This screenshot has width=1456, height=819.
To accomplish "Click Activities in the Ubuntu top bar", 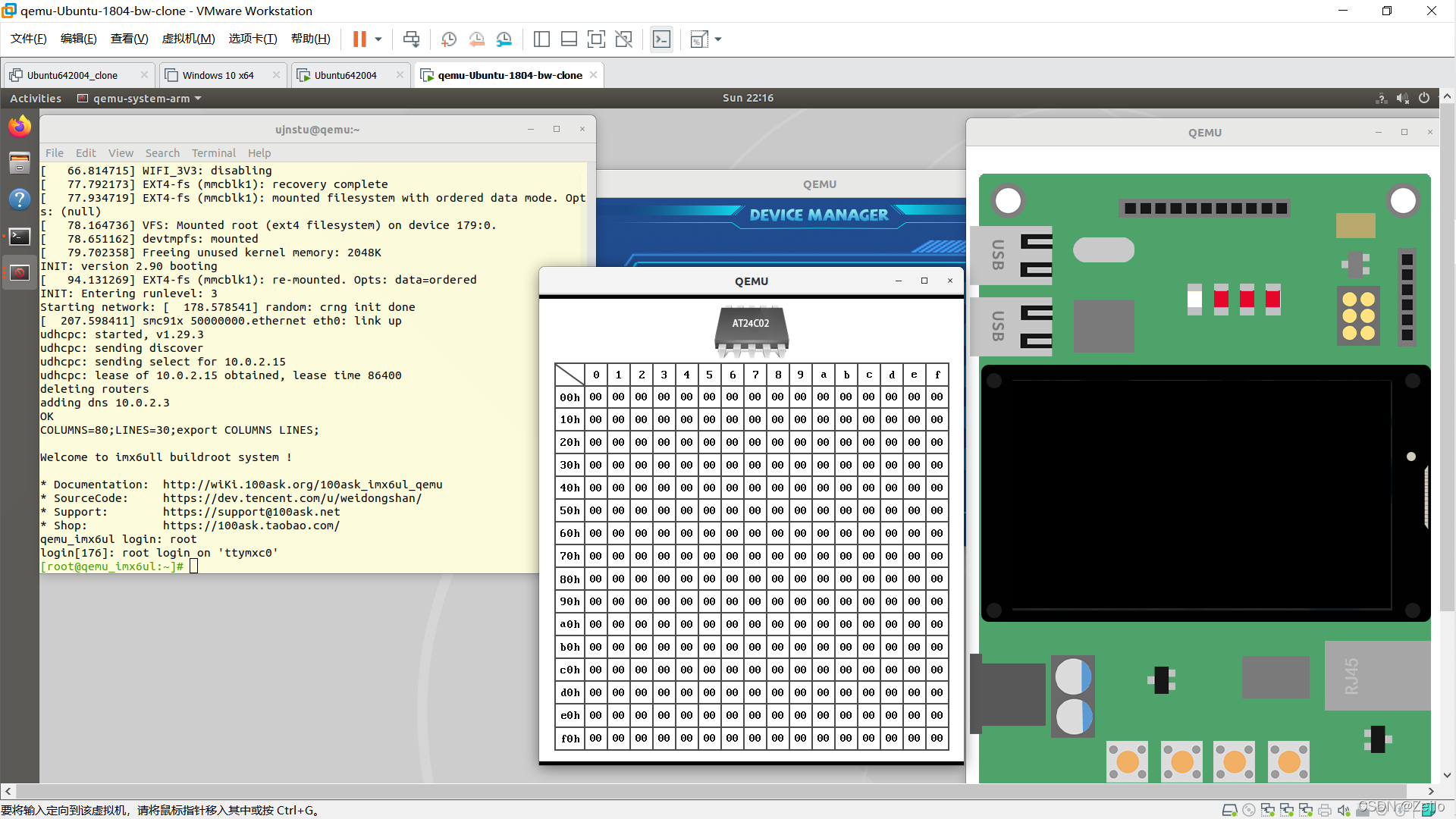I will click(36, 98).
